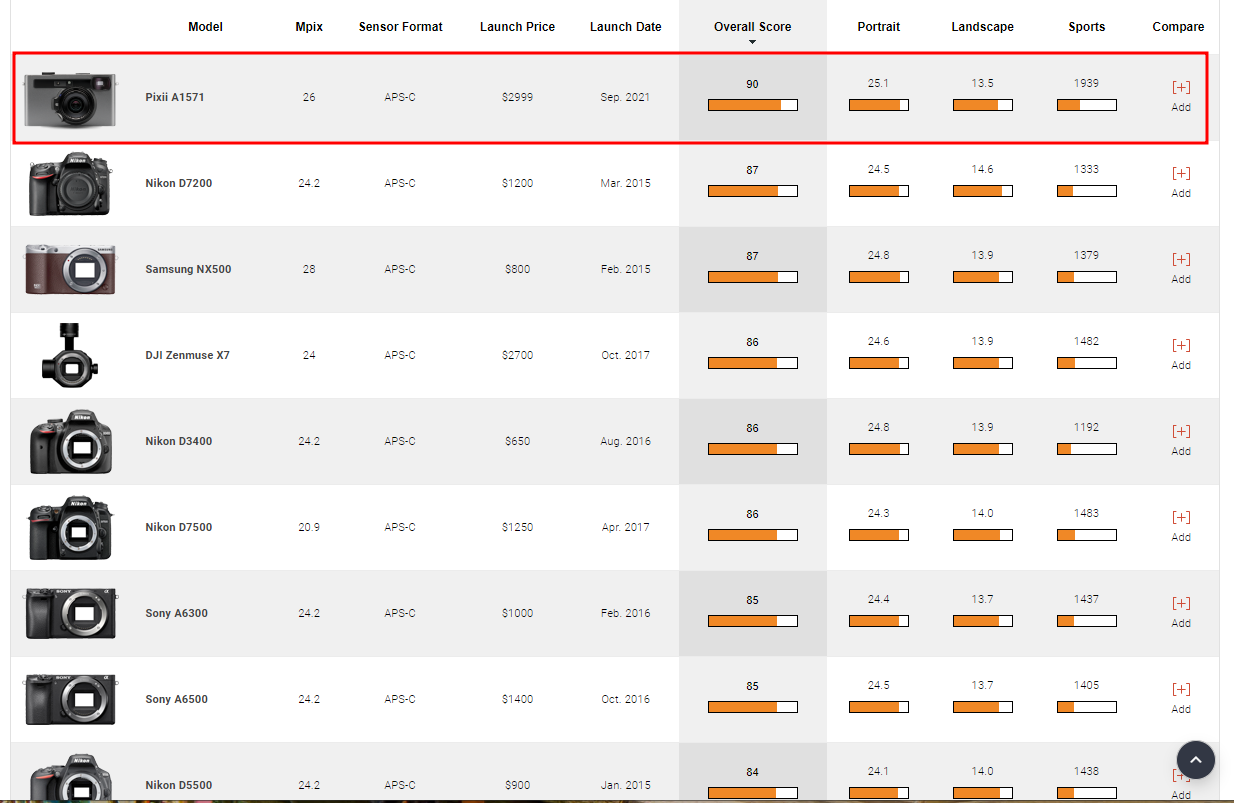
Task: Click Nikon D7200 overall score bar
Action: point(753,191)
